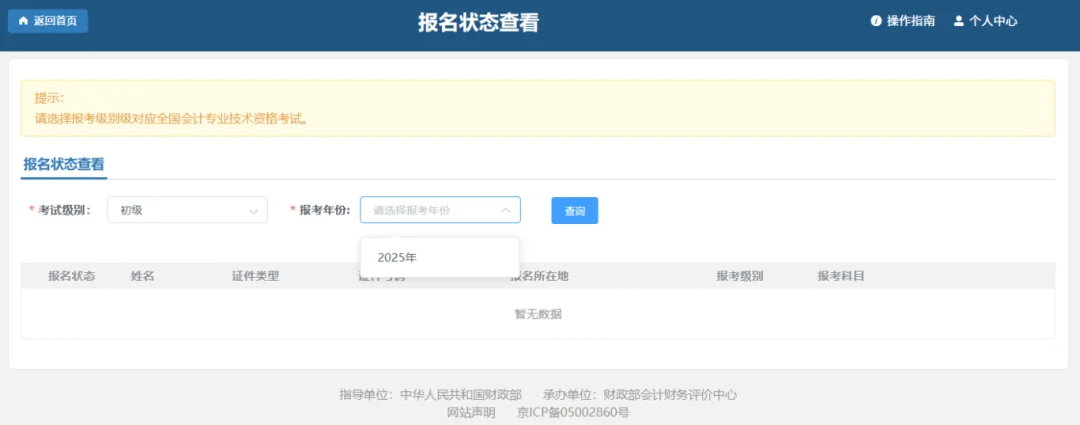Click the 姓名 column header
The height and width of the screenshot is (425, 1080).
(142, 276)
